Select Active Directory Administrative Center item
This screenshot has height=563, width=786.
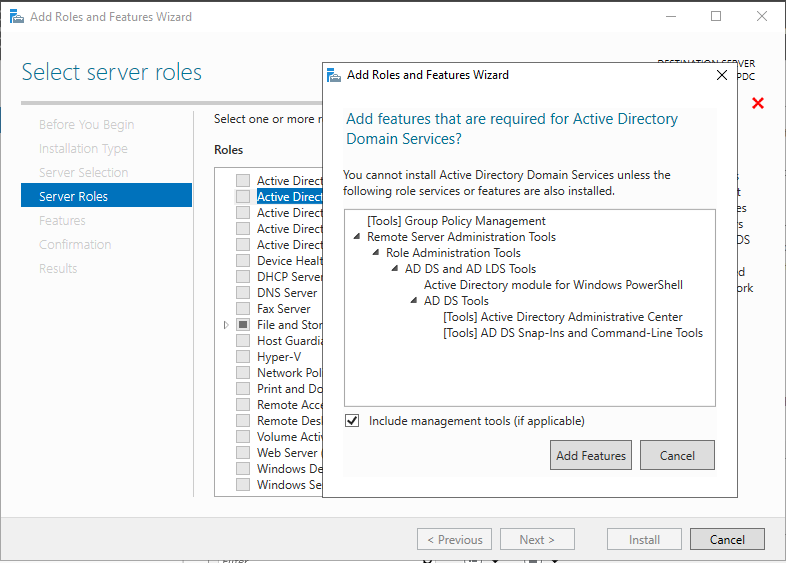pyautogui.click(x=563, y=317)
